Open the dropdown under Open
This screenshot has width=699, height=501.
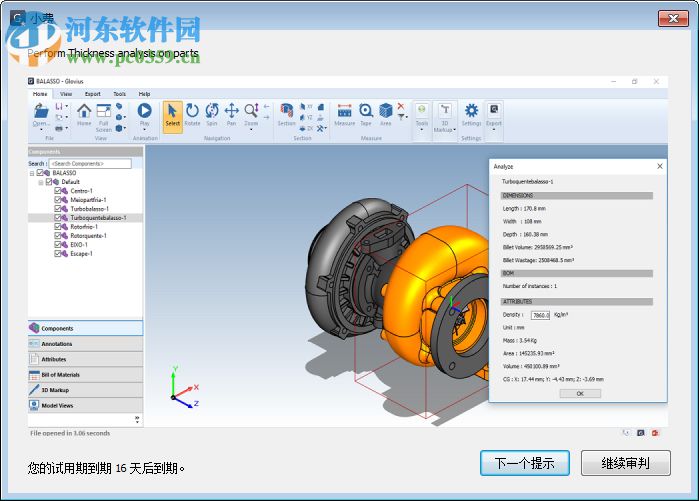click(x=41, y=130)
